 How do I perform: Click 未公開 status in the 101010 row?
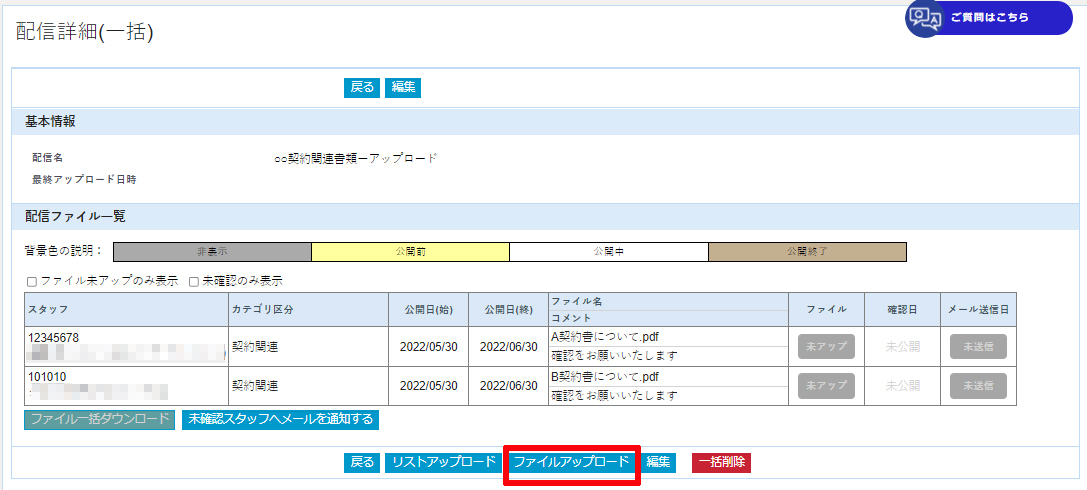point(903,386)
